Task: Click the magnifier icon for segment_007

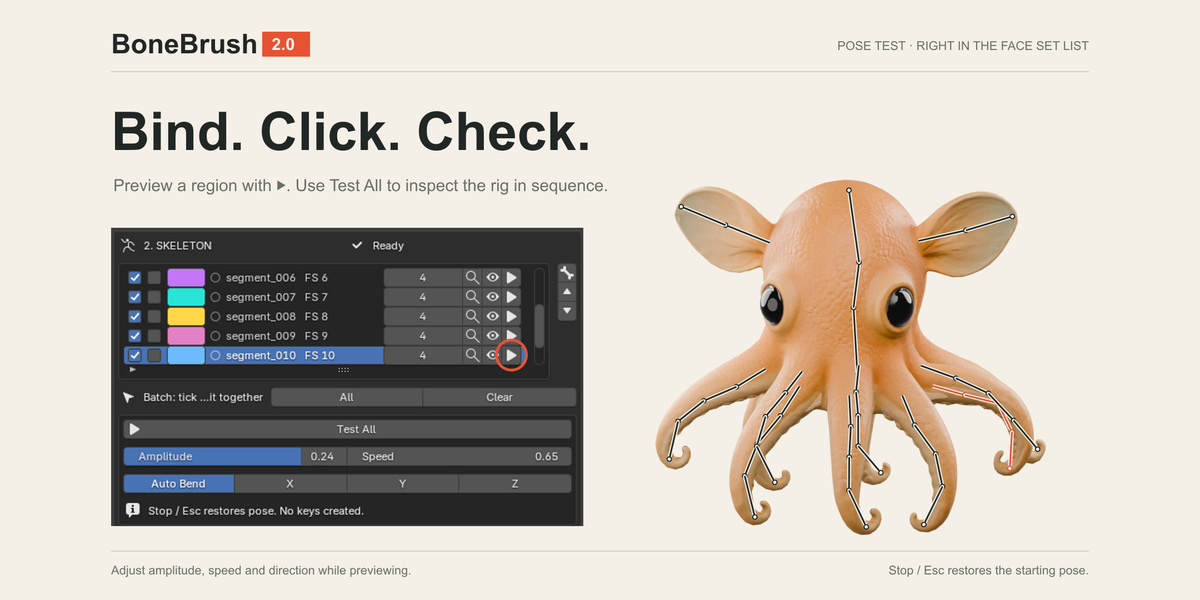Action: (472, 297)
